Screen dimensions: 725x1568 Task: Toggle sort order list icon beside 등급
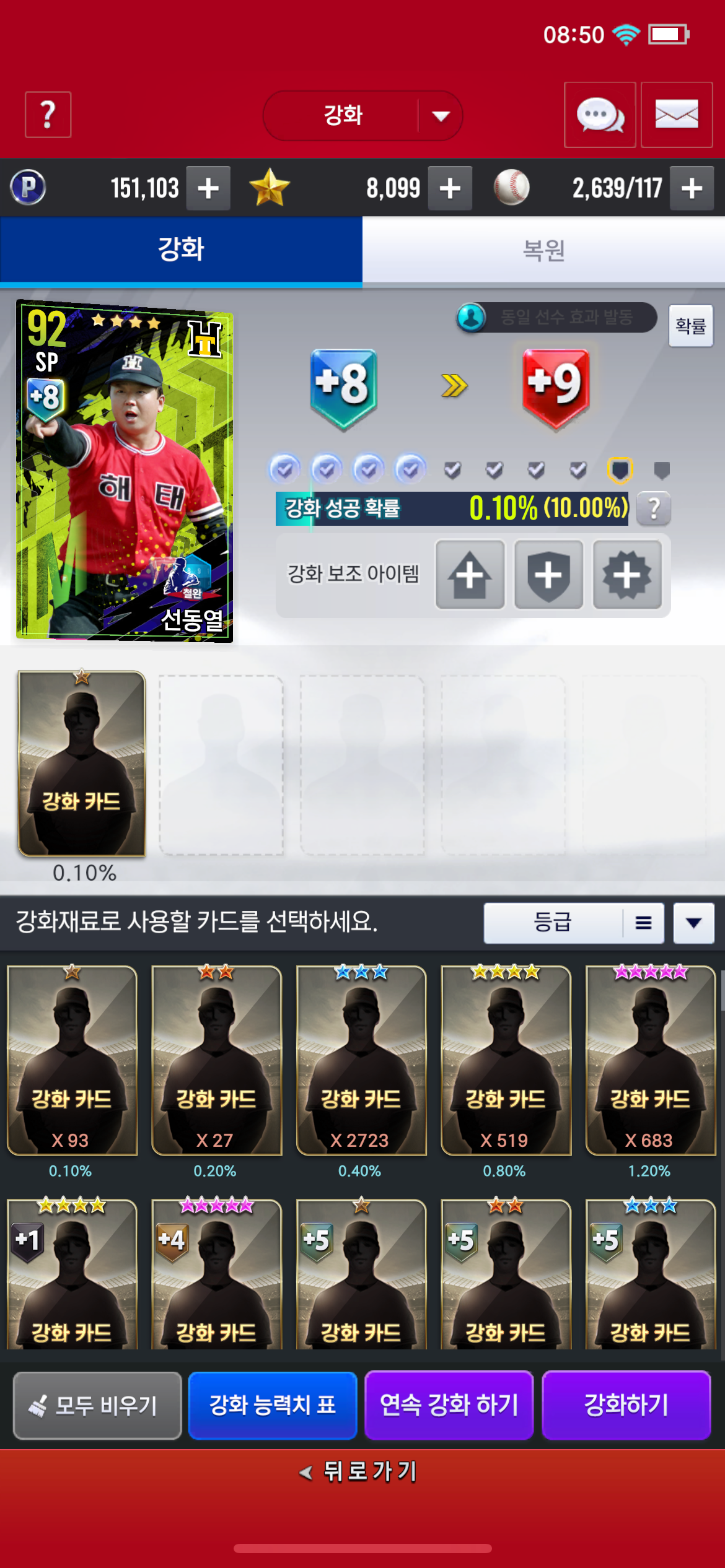click(643, 923)
